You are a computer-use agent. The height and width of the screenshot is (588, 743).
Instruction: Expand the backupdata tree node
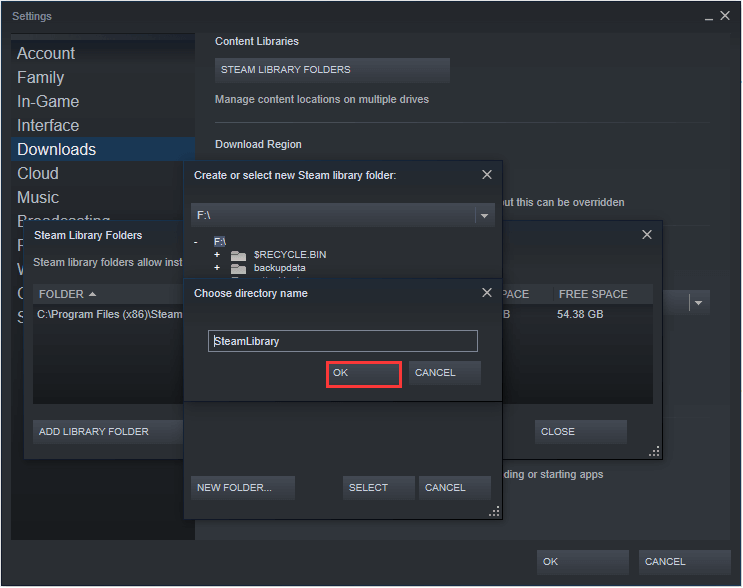click(216, 268)
